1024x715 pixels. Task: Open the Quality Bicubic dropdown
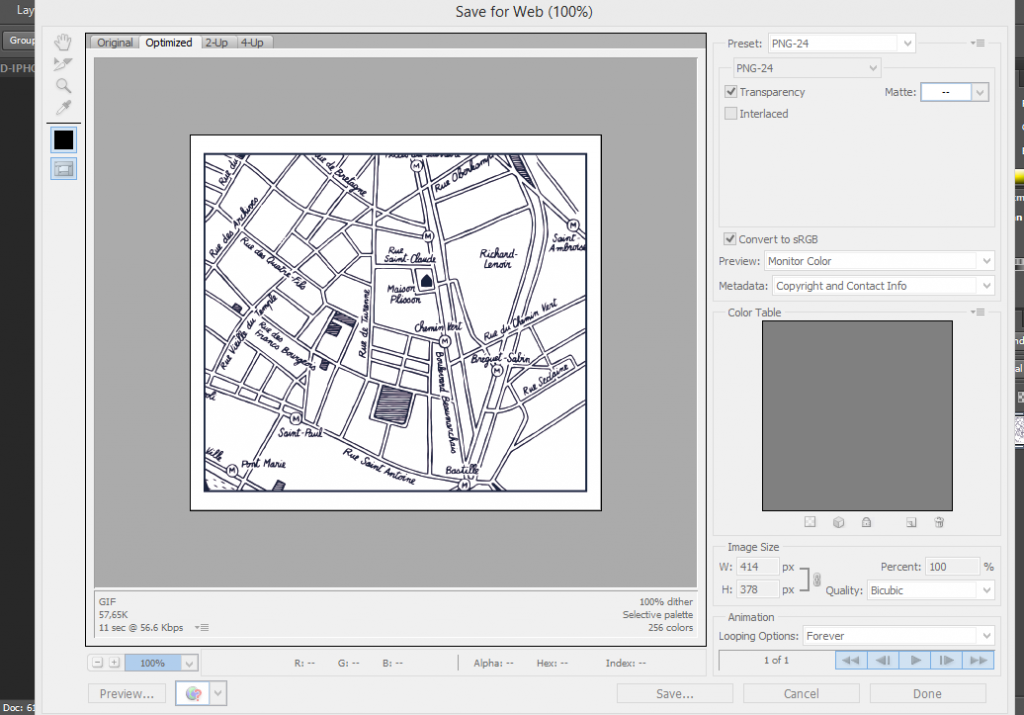click(930, 591)
